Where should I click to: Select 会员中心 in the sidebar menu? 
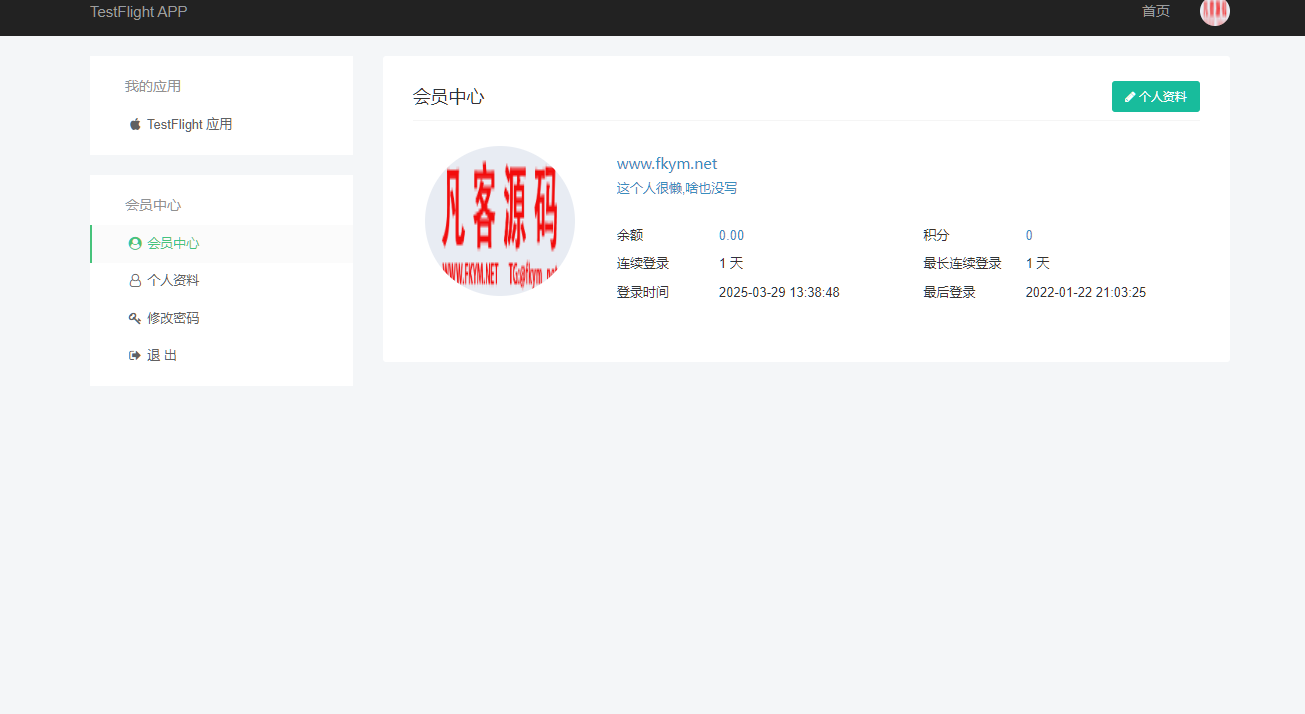coord(221,243)
